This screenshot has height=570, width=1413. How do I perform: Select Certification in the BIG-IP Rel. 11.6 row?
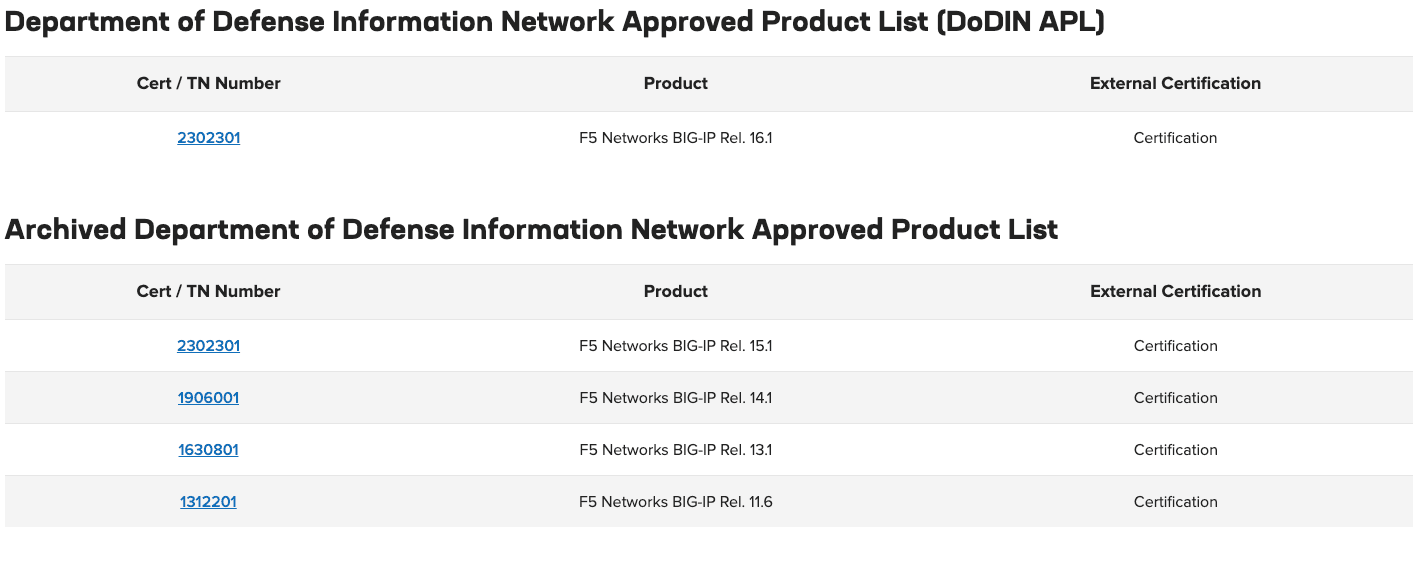coord(1175,502)
